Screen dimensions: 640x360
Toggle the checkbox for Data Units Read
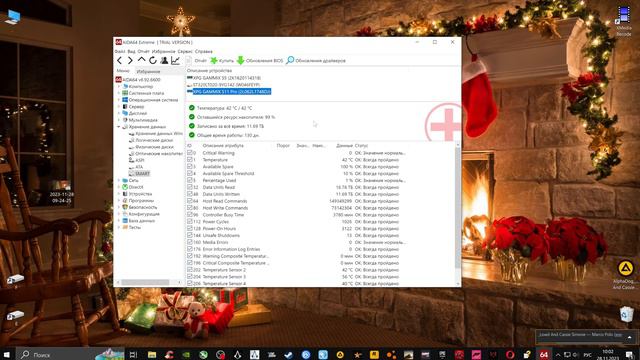190,187
